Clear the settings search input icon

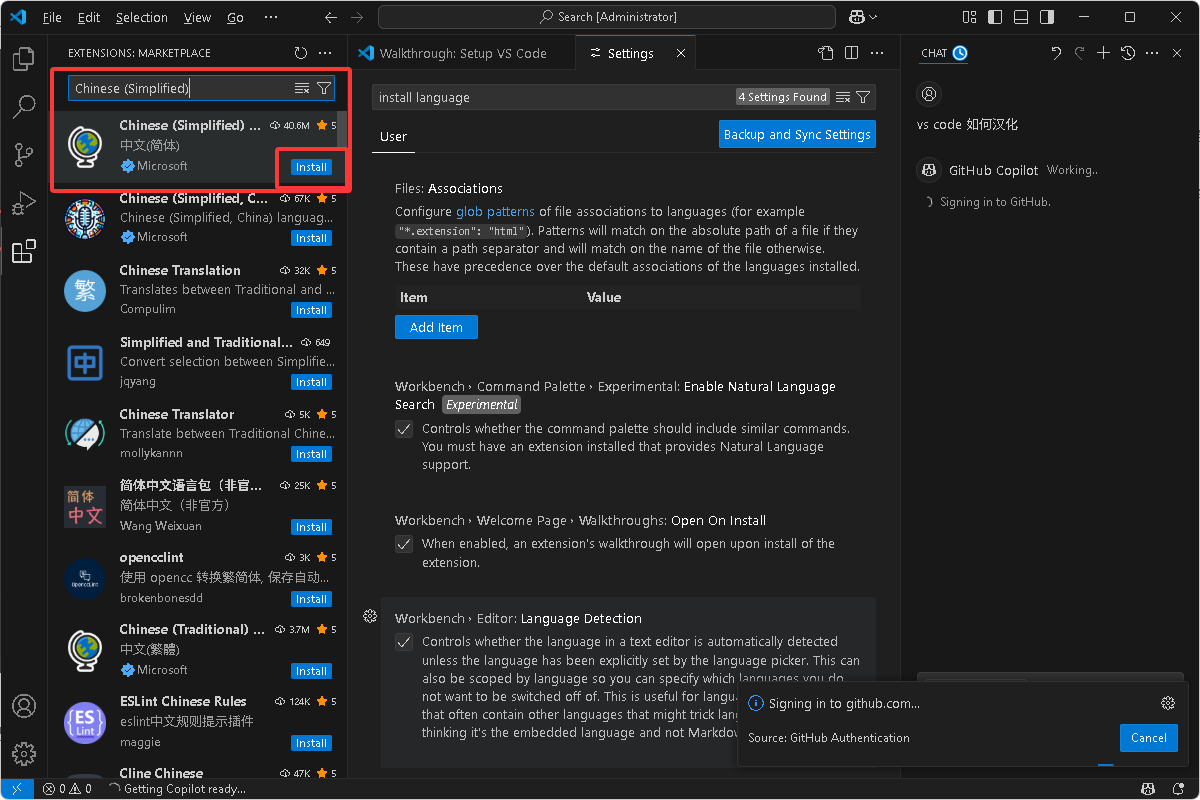(843, 97)
